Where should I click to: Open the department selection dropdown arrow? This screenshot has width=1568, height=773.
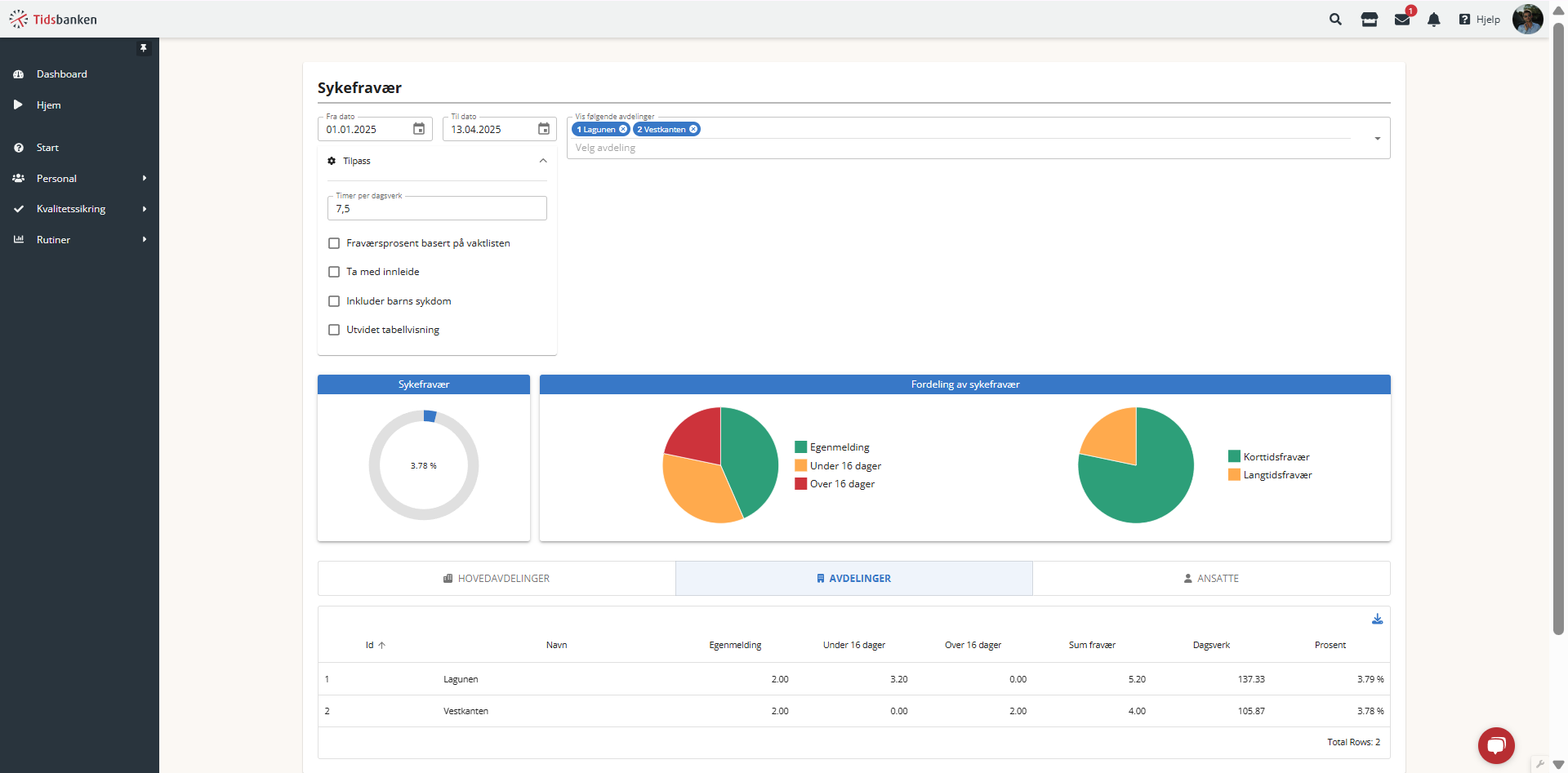point(1377,139)
